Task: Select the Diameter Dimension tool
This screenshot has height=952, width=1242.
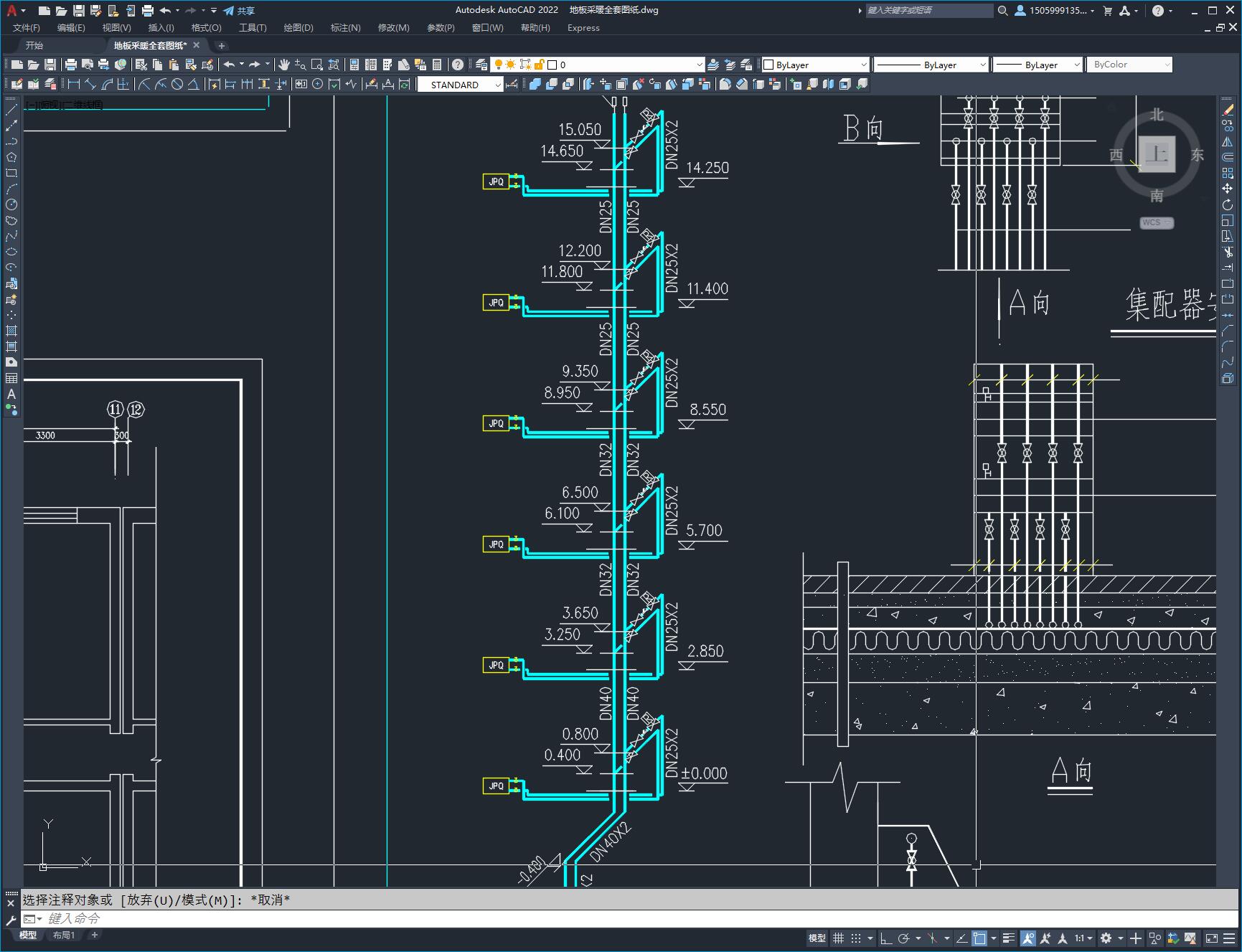Action: point(177,85)
